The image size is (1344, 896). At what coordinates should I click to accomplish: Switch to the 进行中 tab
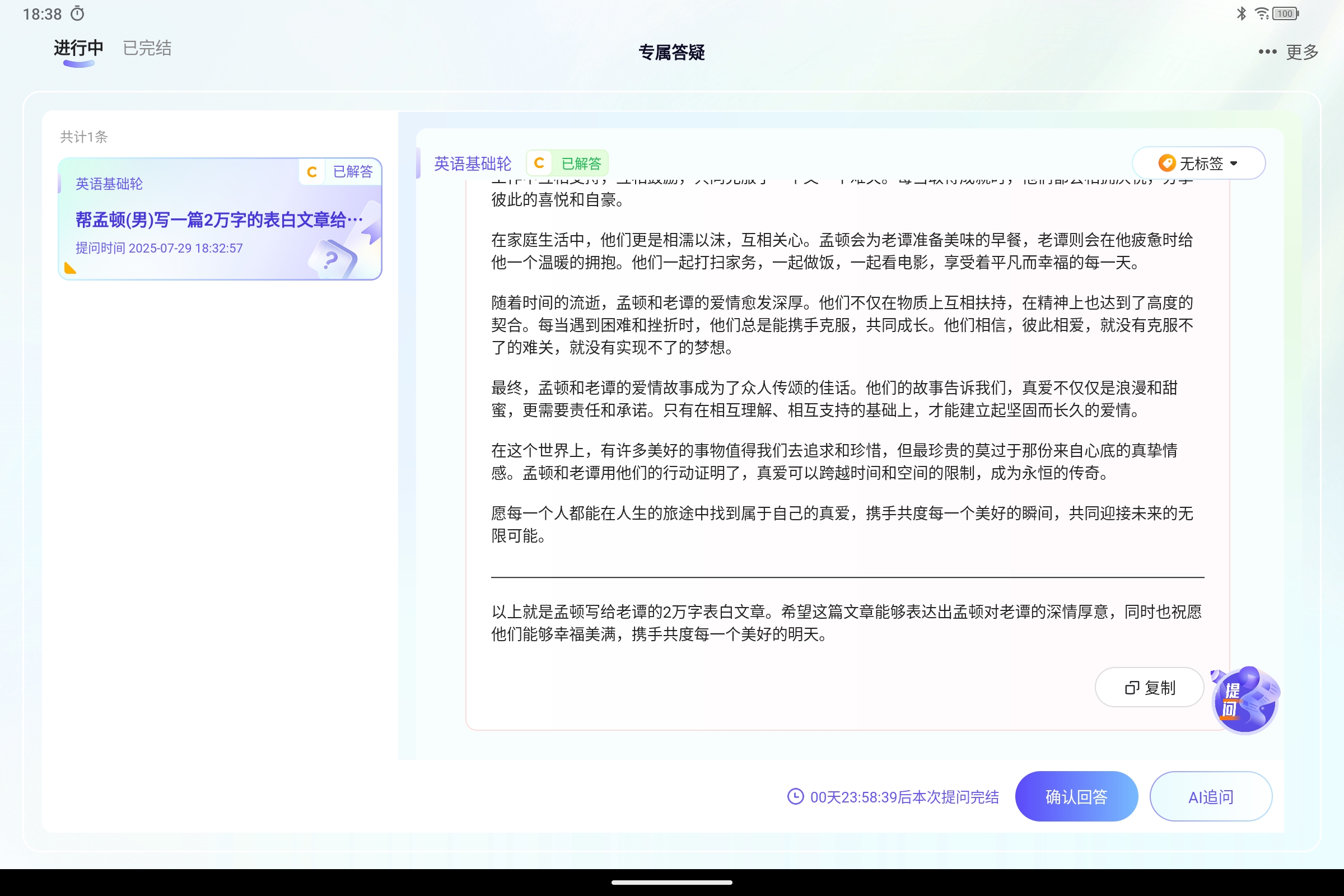tap(78, 48)
